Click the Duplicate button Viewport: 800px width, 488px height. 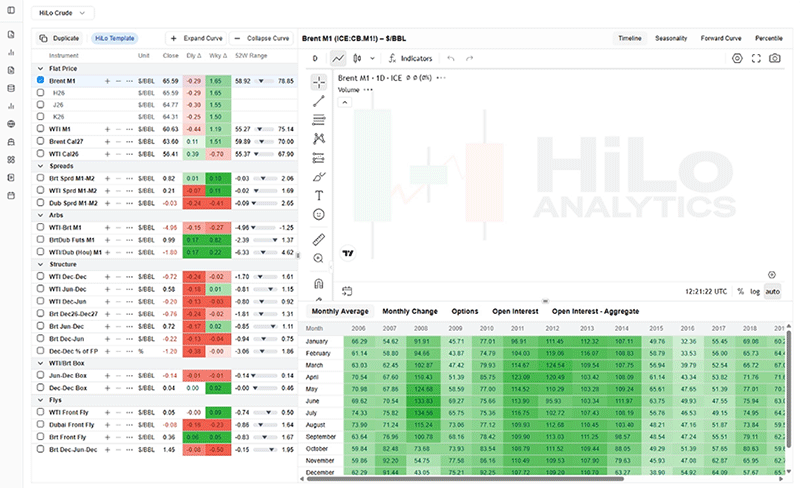pos(60,38)
